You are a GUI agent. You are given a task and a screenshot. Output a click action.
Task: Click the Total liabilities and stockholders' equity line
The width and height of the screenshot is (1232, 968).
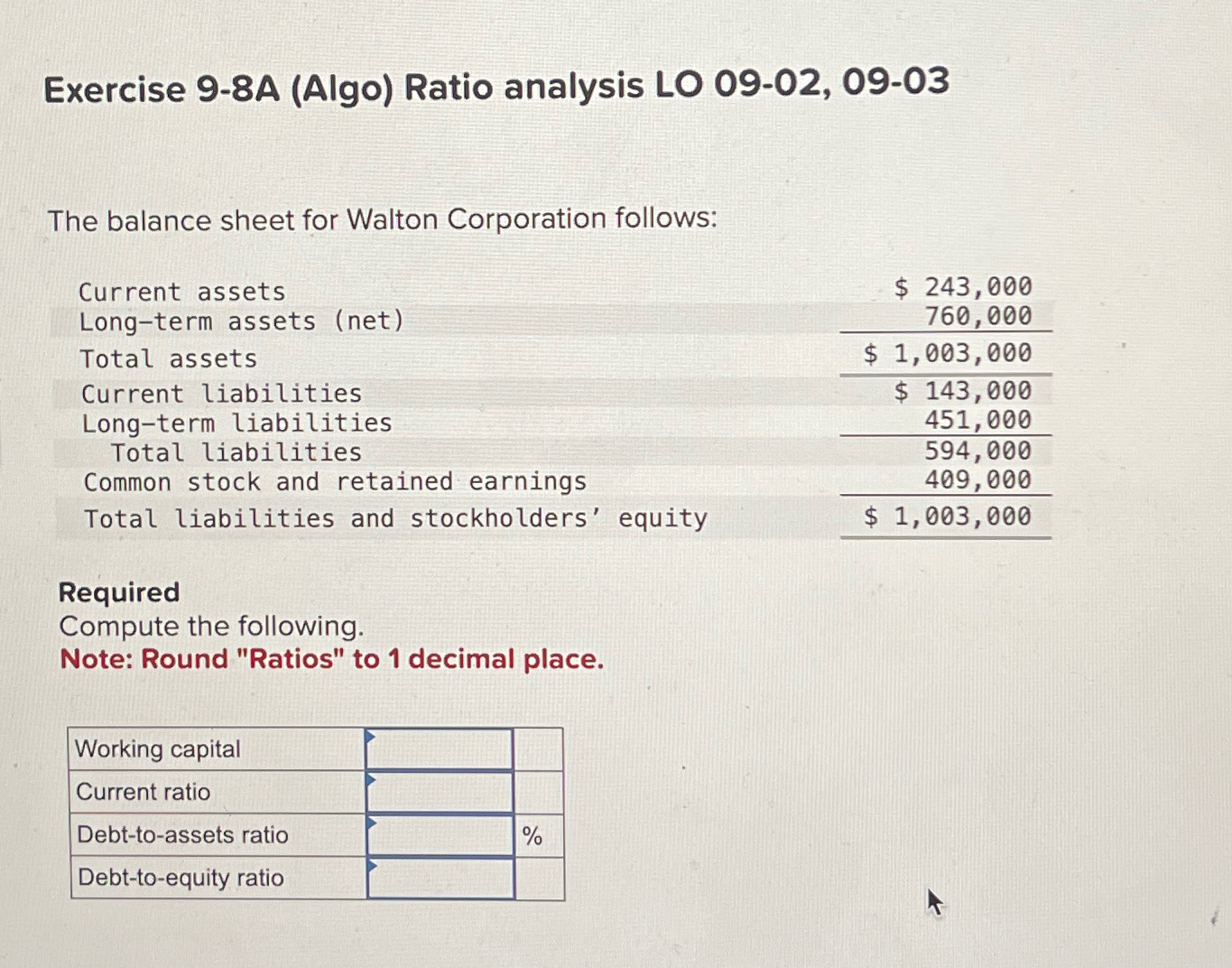(395, 517)
